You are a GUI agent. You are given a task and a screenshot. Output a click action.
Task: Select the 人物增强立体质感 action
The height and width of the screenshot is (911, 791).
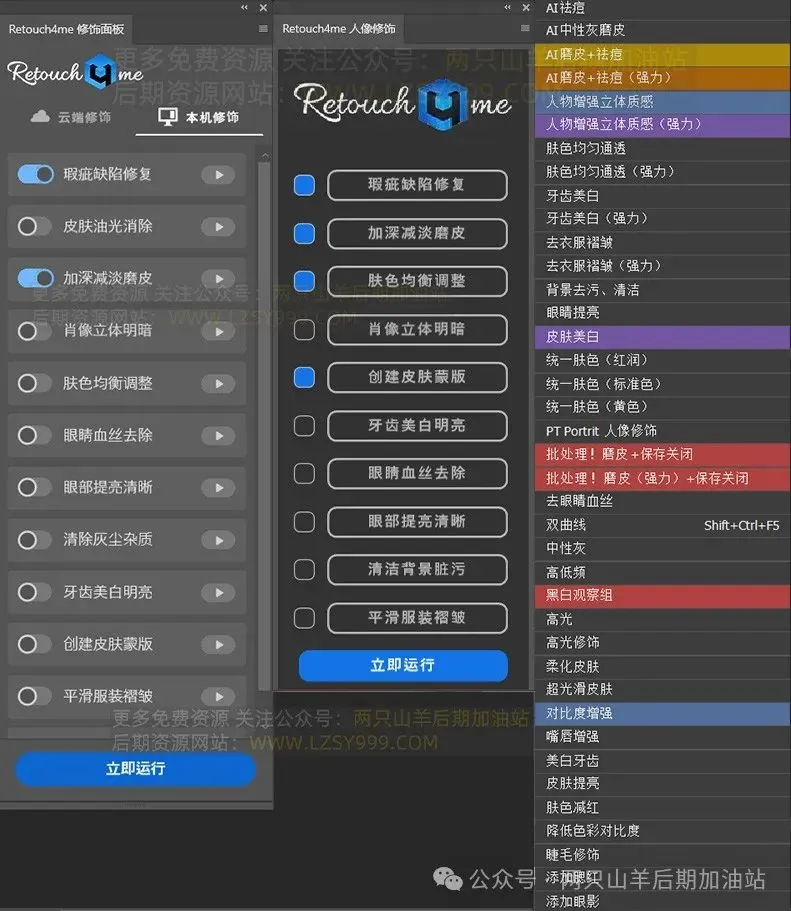tap(662, 102)
